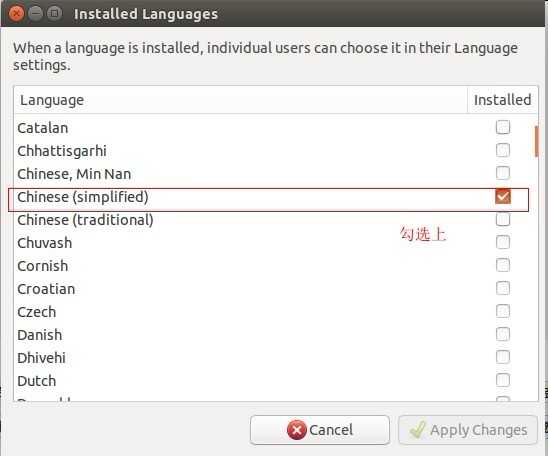This screenshot has width=548, height=456.
Task: Tick the Cornish installed checkbox
Action: click(x=503, y=265)
